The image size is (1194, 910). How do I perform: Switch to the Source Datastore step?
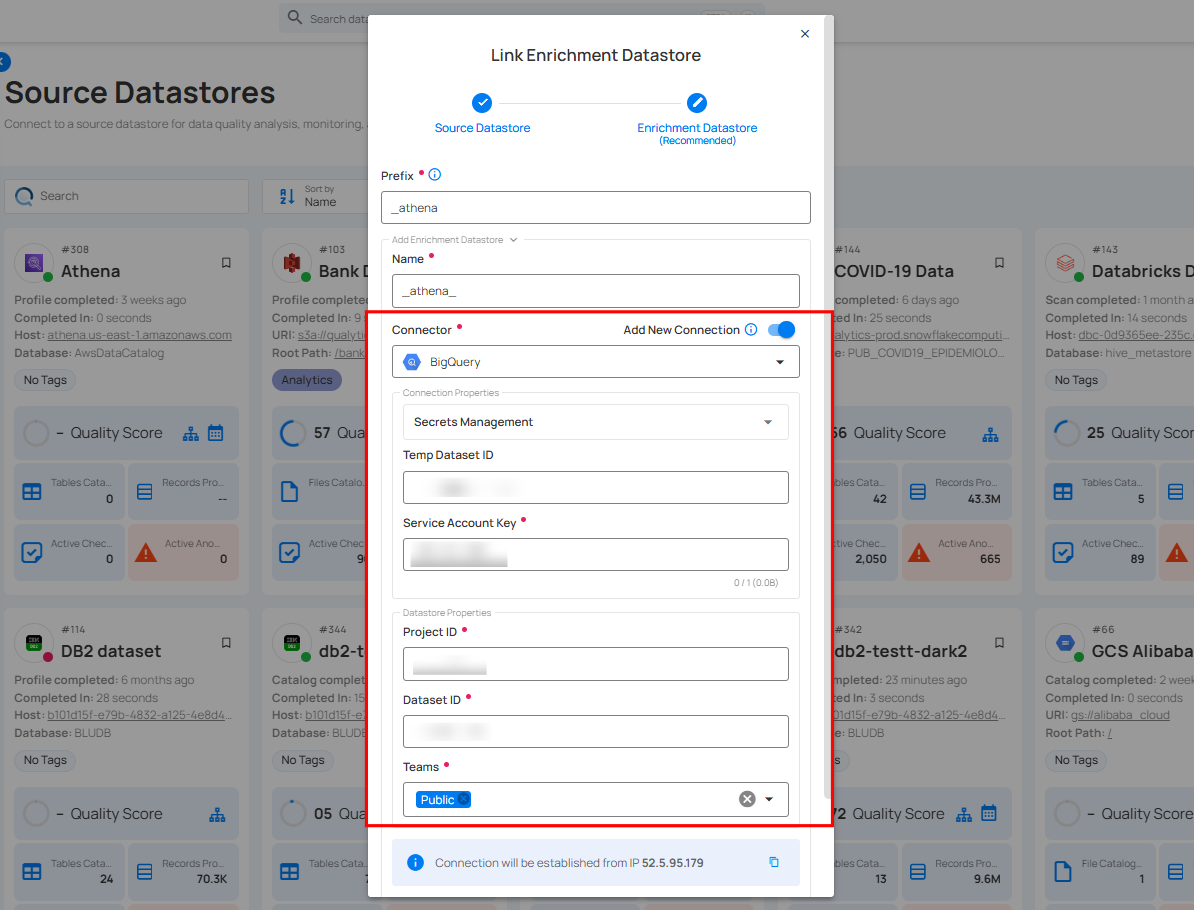pos(482,102)
